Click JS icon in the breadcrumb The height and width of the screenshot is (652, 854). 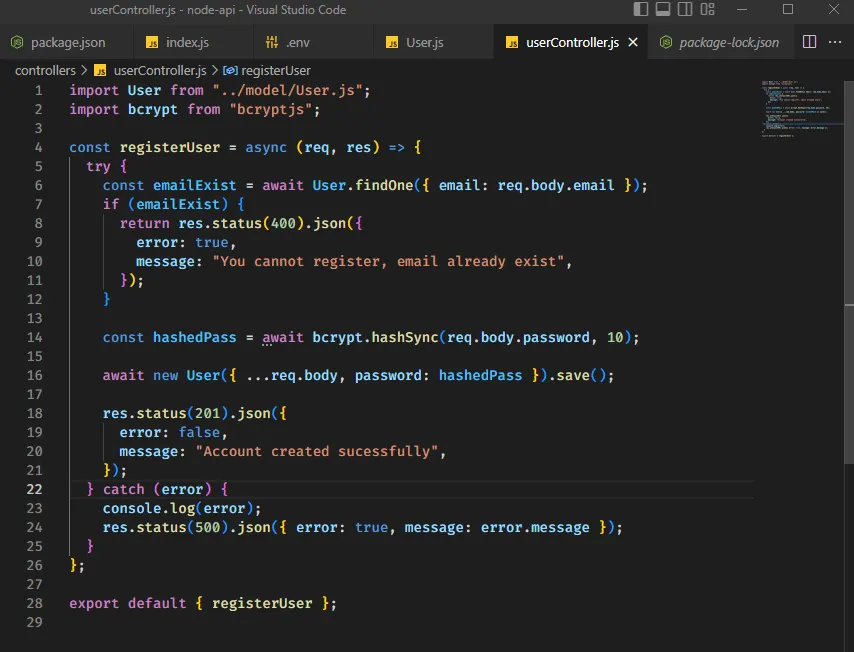pos(100,70)
